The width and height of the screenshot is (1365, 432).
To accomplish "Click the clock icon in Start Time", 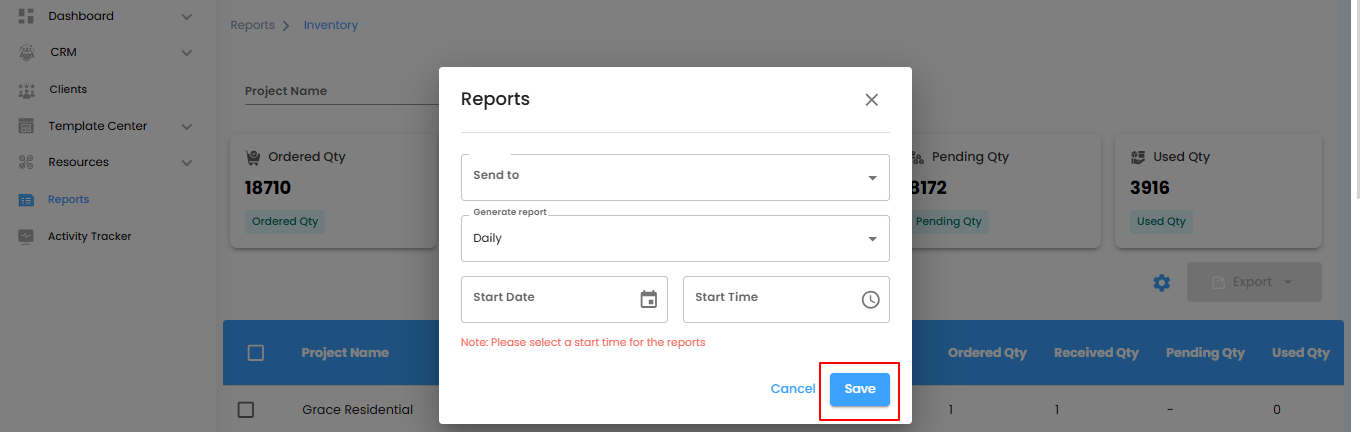I will point(870,299).
